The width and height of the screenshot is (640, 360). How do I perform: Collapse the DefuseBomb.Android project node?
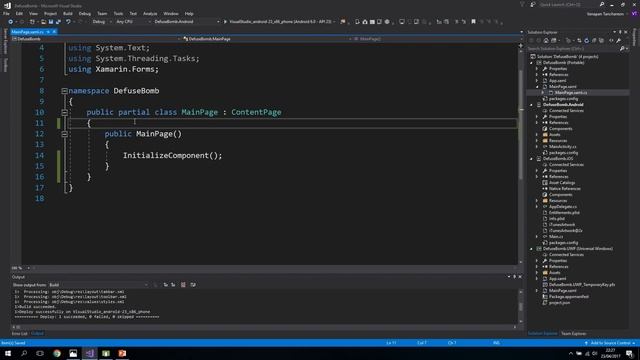point(532,105)
